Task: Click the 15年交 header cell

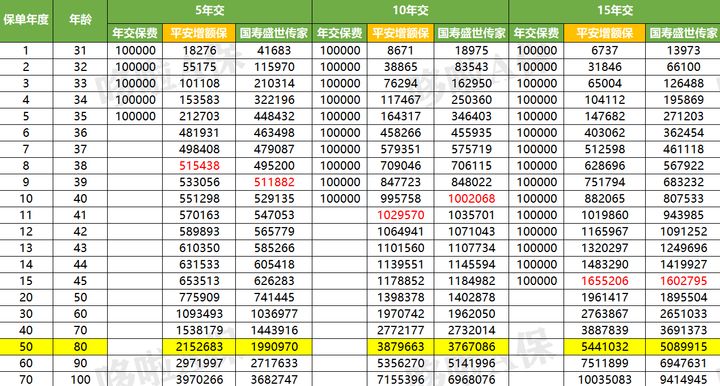Action: click(614, 11)
